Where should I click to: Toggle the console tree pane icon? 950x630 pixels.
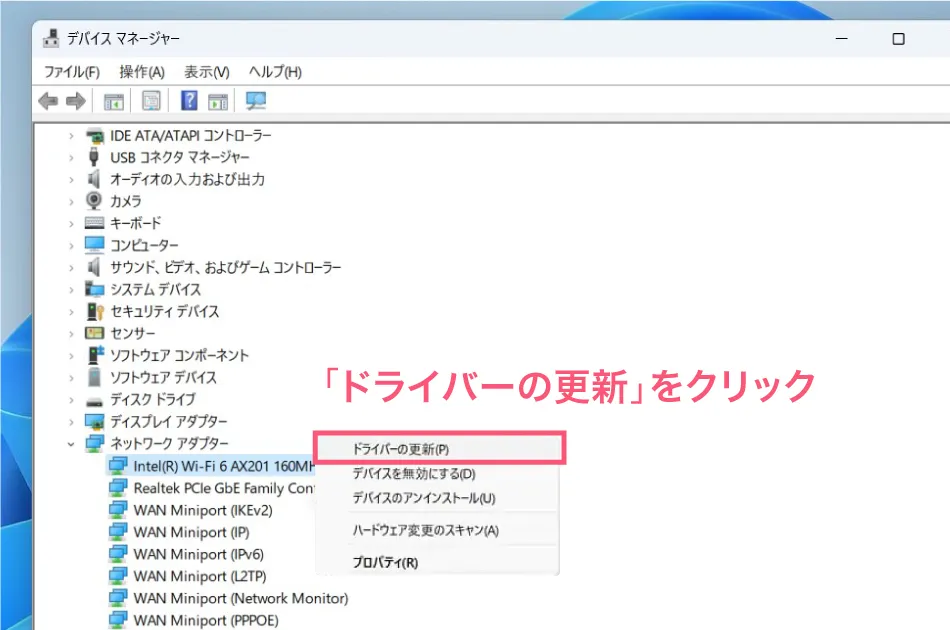click(114, 100)
